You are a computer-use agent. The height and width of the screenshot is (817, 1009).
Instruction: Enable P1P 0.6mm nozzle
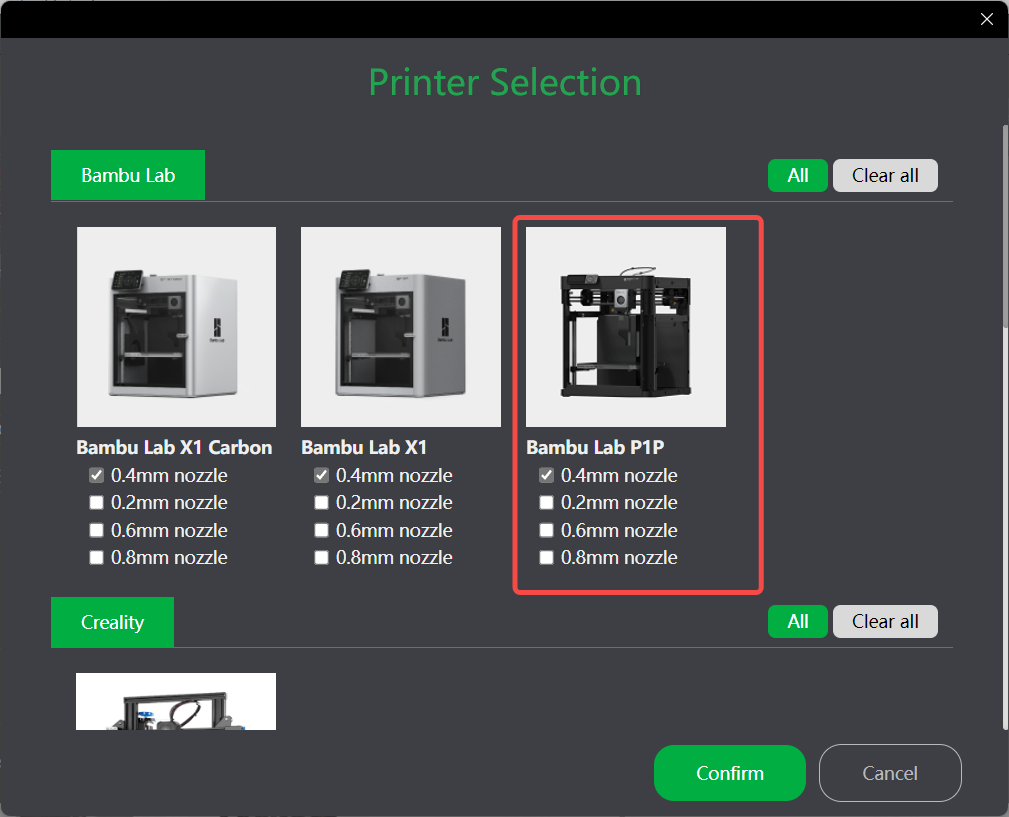point(546,530)
